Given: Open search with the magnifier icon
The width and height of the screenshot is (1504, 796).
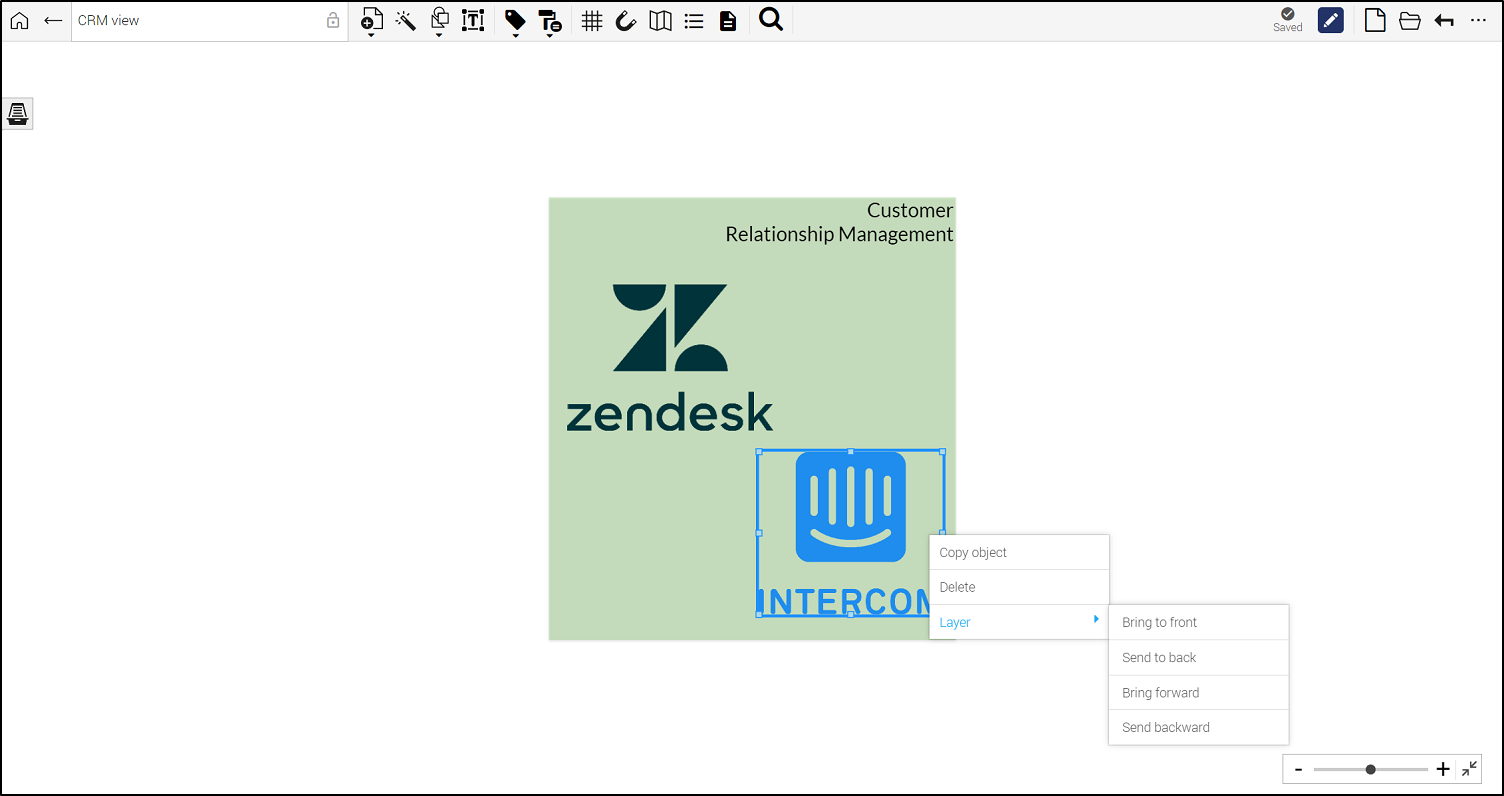Looking at the screenshot, I should coord(771,19).
